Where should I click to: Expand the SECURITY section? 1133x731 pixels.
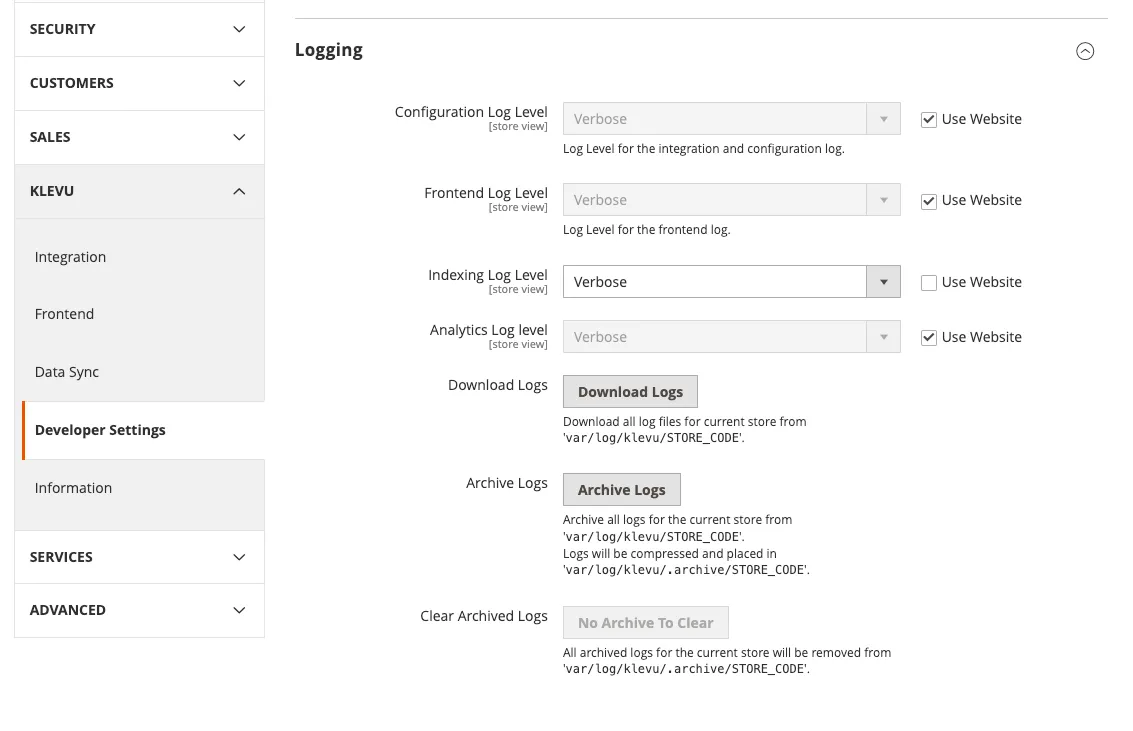pyautogui.click(x=139, y=29)
